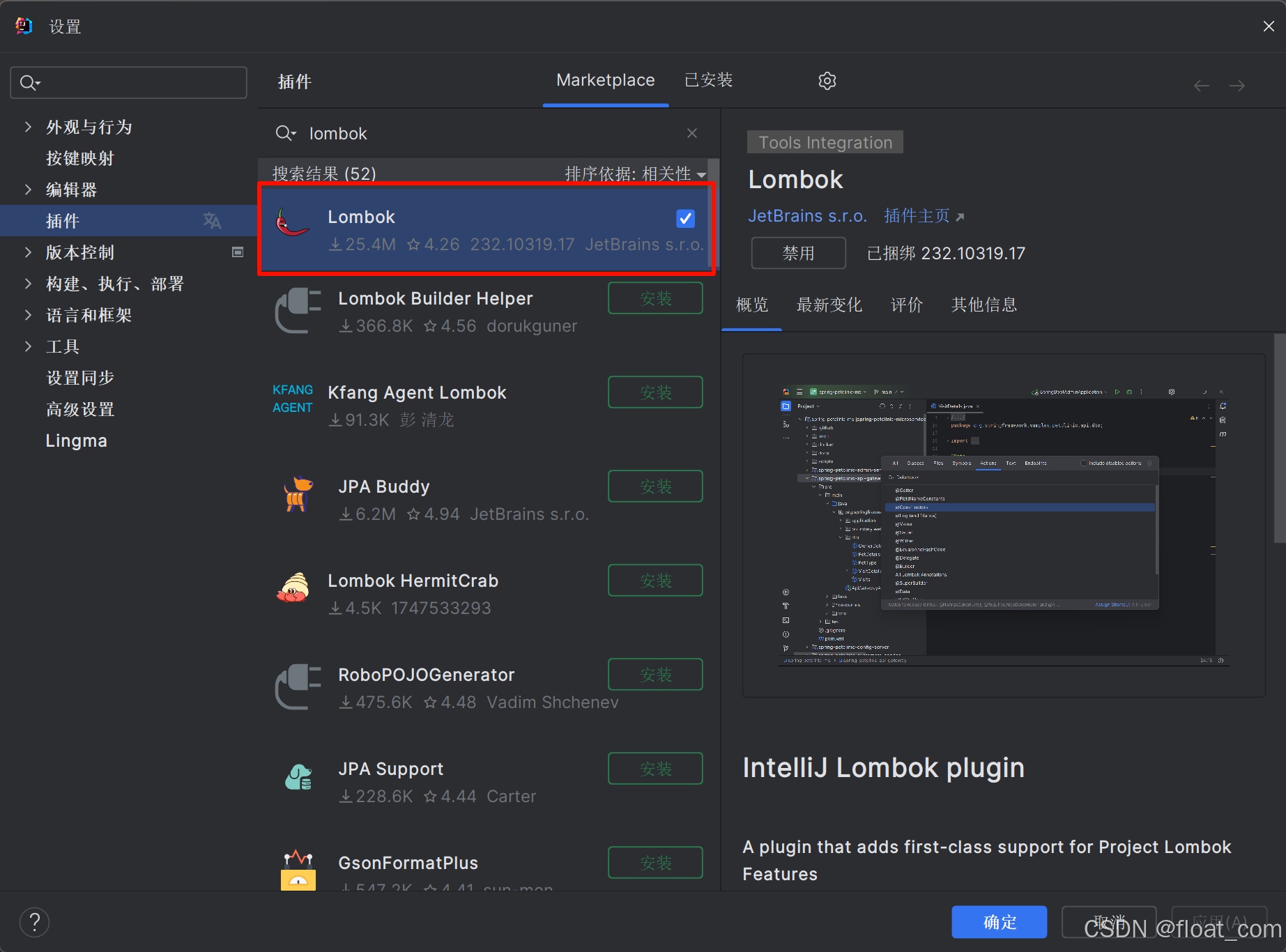Click the Tools Integration tag
Image resolution: width=1286 pixels, height=952 pixels.
click(825, 142)
